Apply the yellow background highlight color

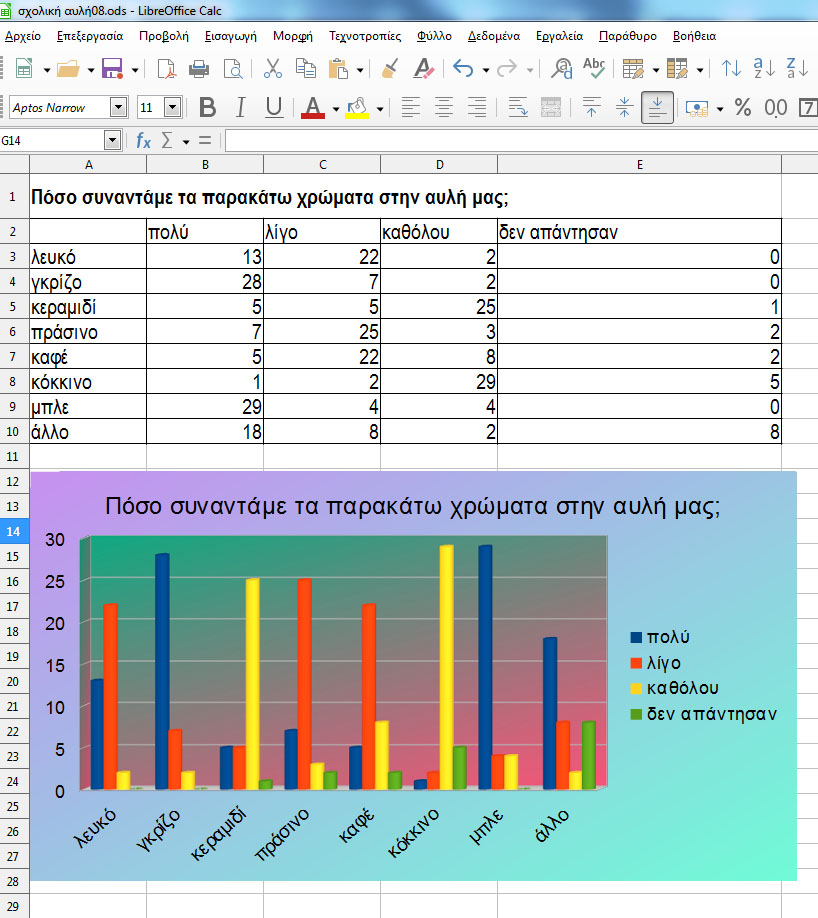(x=357, y=108)
